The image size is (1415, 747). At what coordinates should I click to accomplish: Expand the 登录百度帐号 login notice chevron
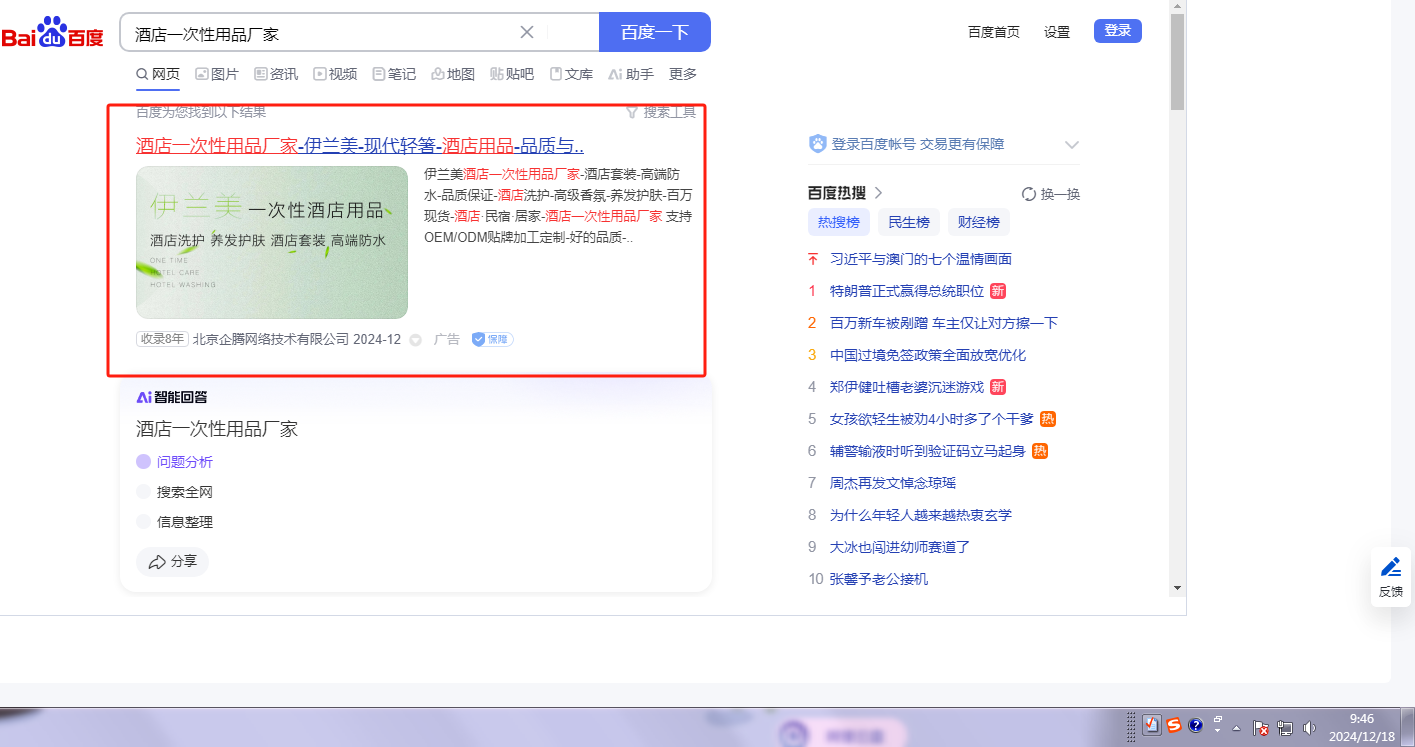1072,144
